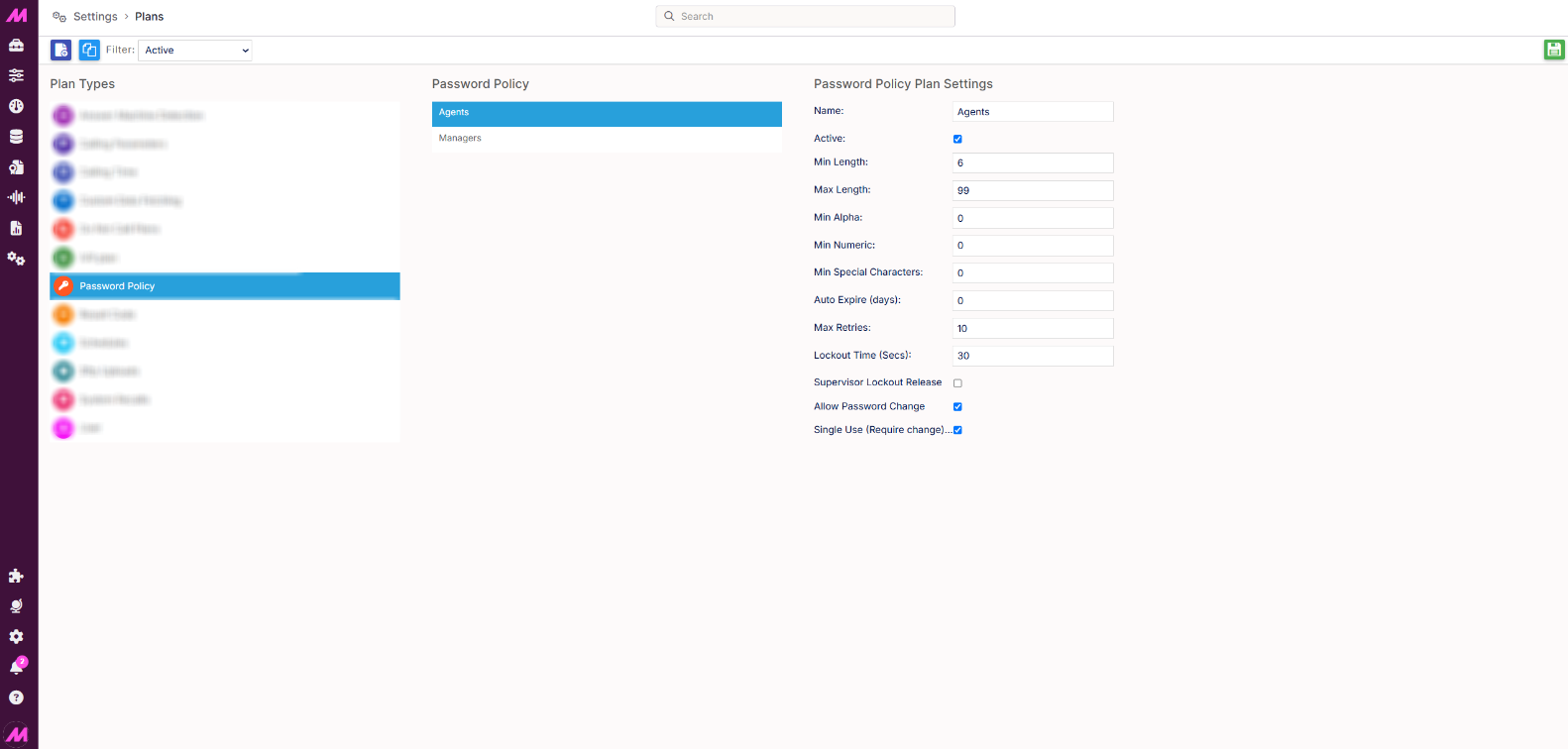Image resolution: width=1568 pixels, height=749 pixels.
Task: Click the Plan Types heading
Action: tap(82, 84)
